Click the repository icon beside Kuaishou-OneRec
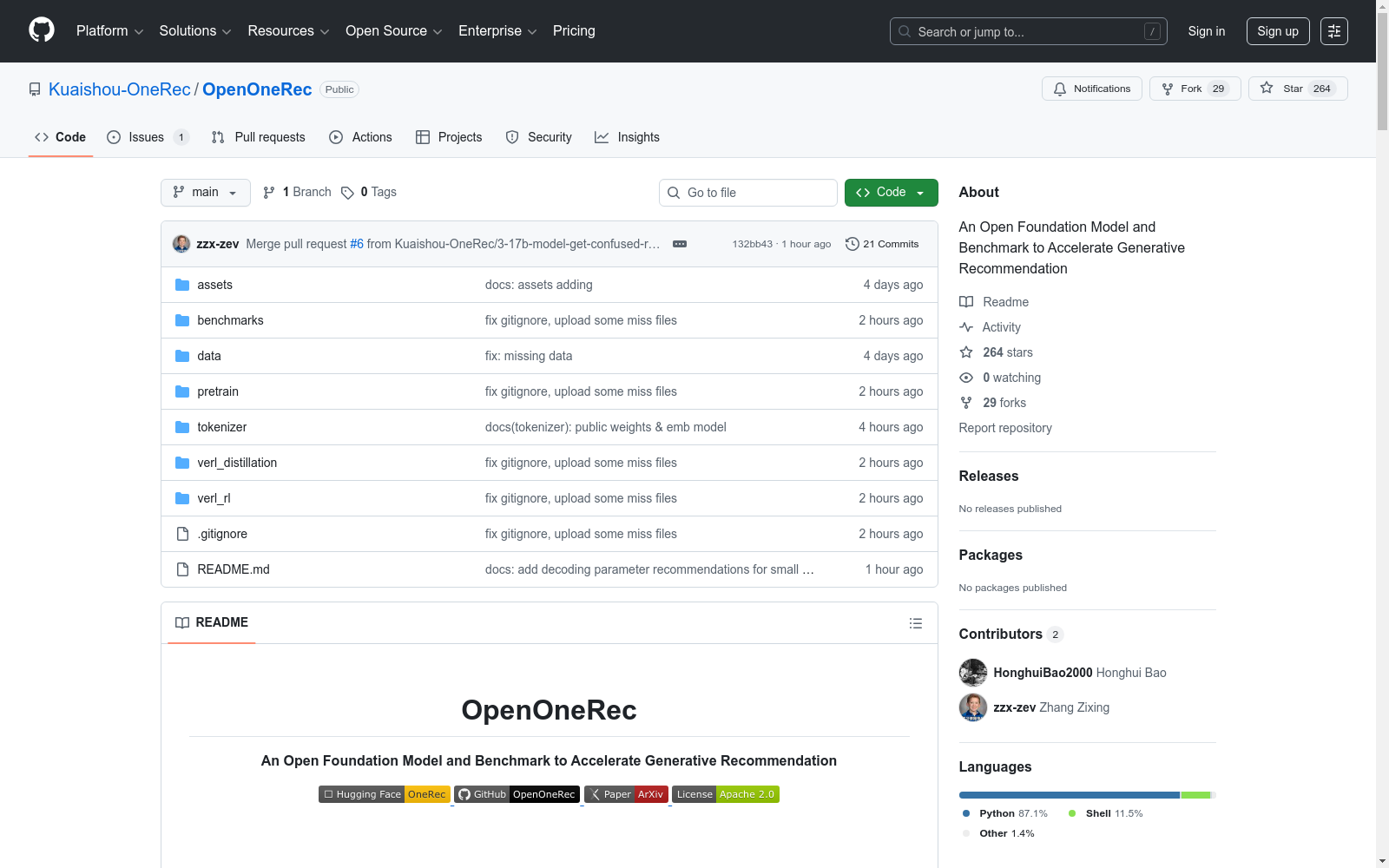Screen dimensions: 1389x868 (x=35, y=89)
